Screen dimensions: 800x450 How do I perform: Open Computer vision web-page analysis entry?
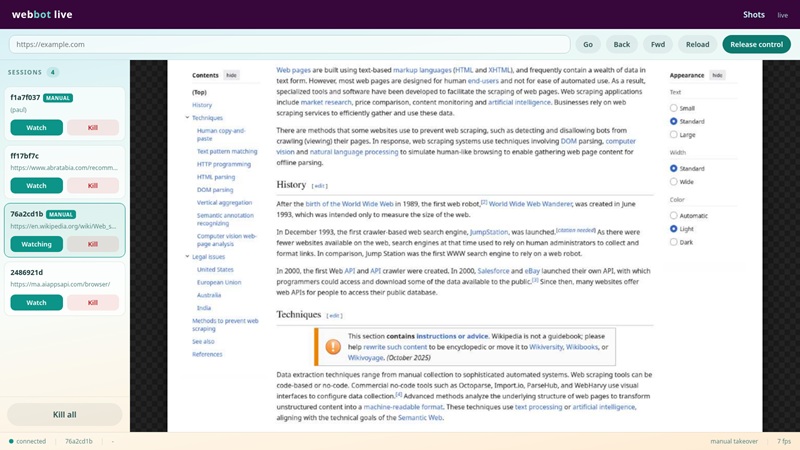[227, 240]
